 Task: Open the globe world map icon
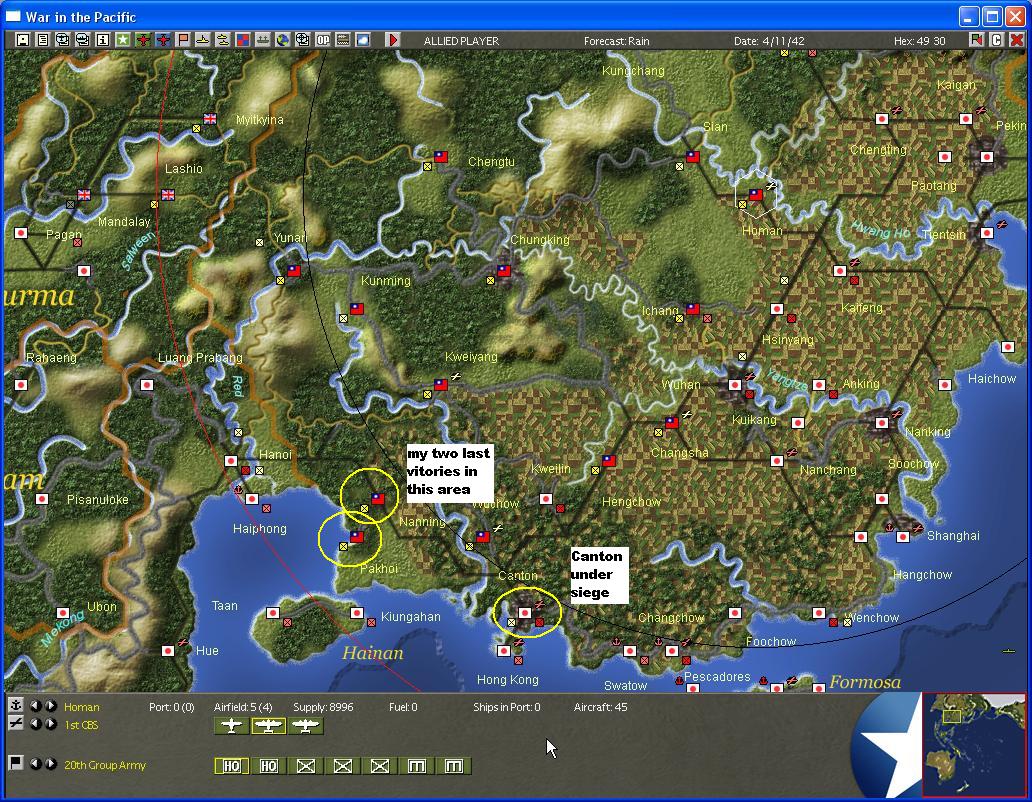tap(282, 40)
